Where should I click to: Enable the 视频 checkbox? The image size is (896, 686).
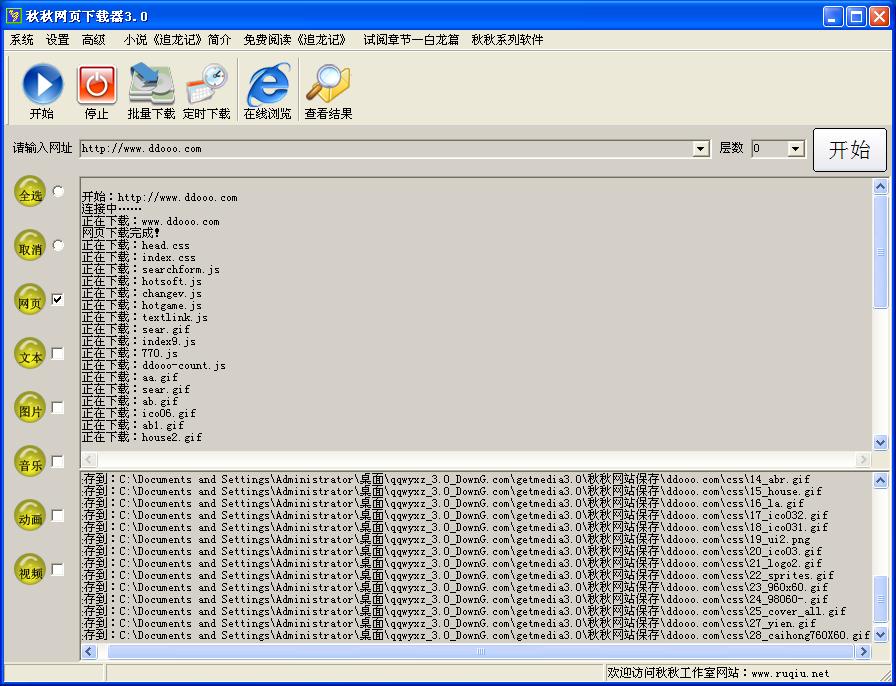pyautogui.click(x=58, y=569)
